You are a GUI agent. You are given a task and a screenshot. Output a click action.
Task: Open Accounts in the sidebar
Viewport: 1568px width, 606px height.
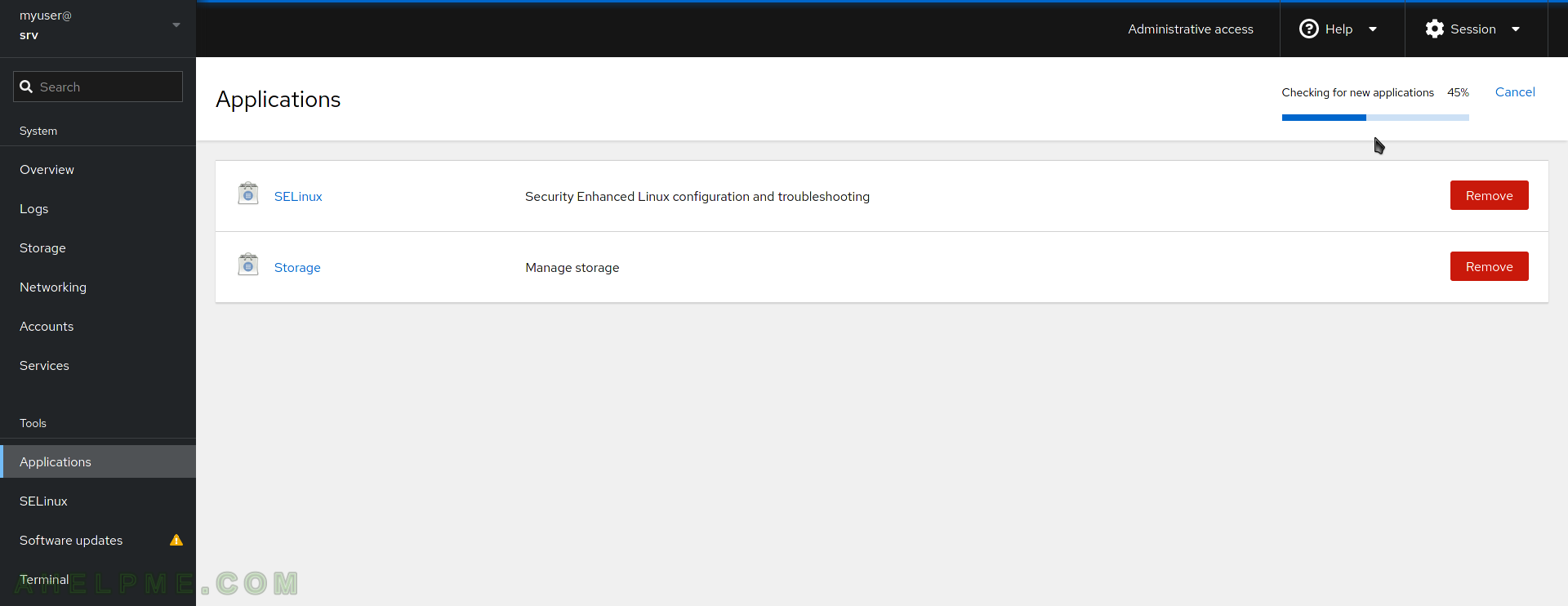pyautogui.click(x=98, y=326)
